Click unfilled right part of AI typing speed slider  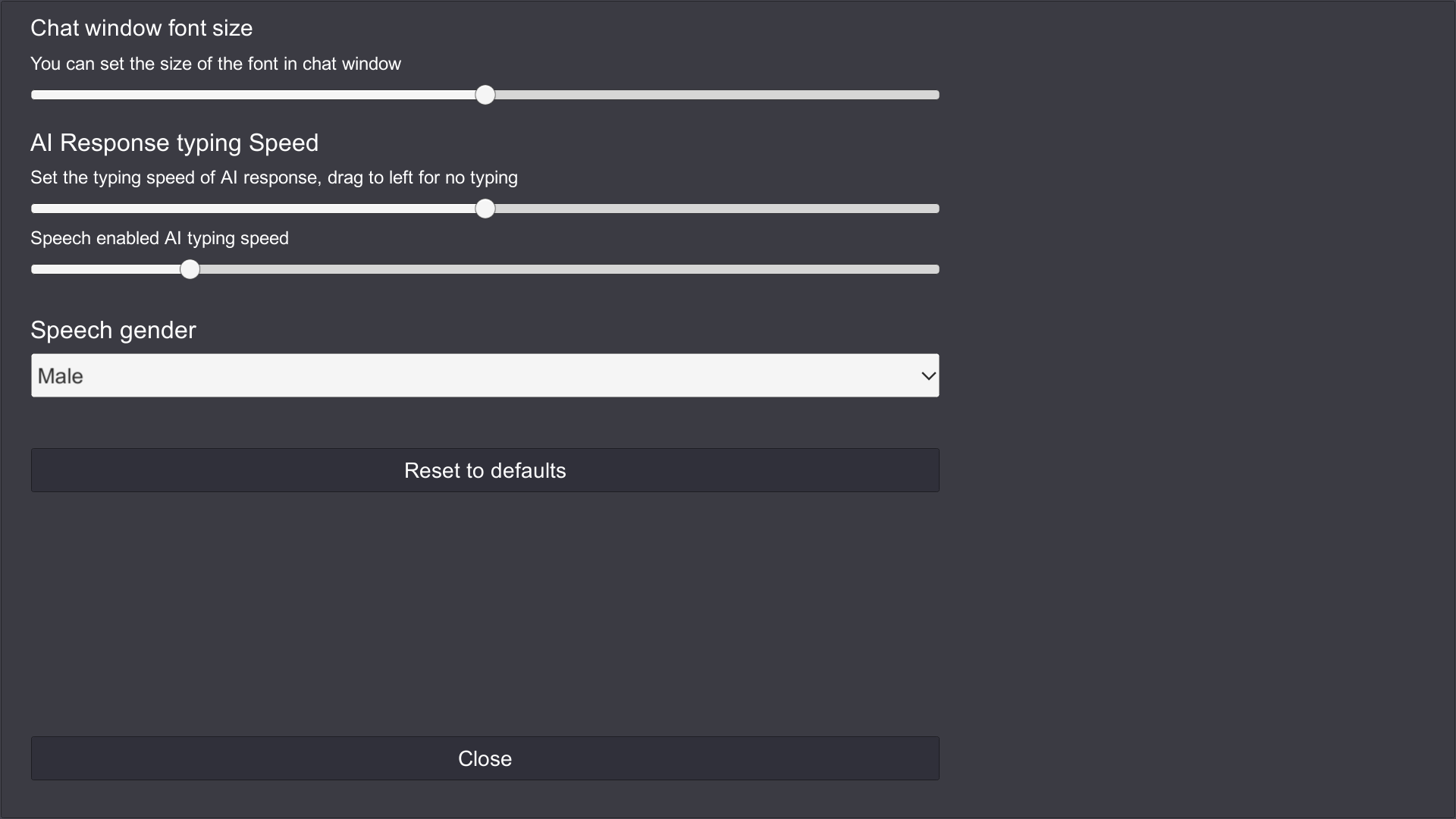click(713, 209)
